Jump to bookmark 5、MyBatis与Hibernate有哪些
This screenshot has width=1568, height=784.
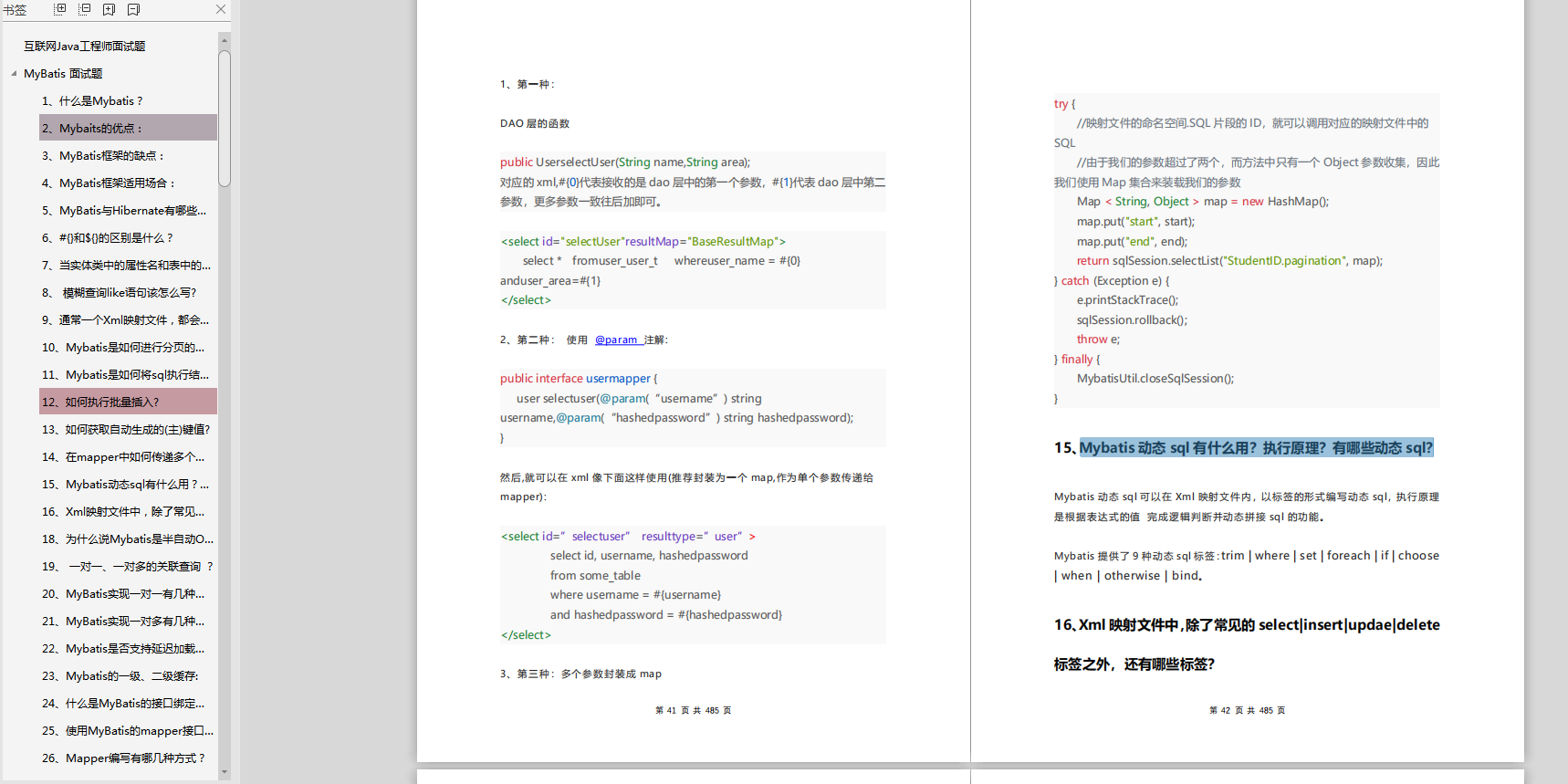click(124, 210)
